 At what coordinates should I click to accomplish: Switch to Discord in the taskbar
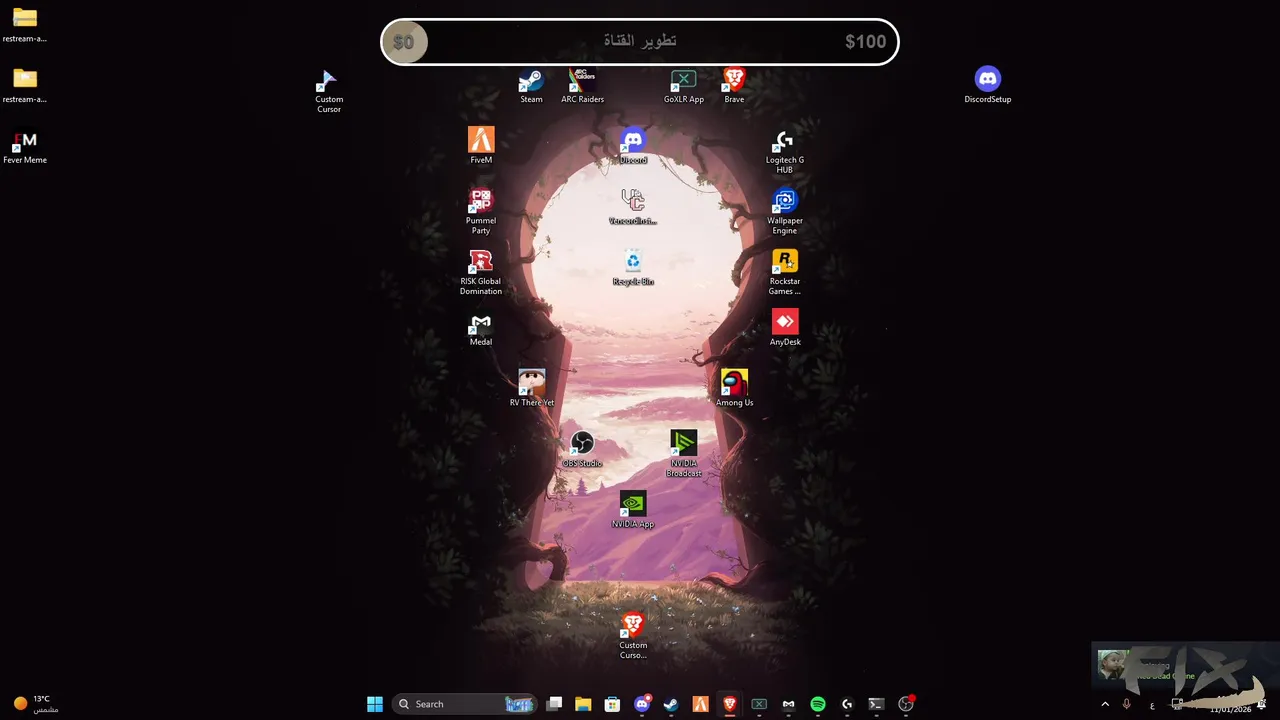(x=642, y=704)
